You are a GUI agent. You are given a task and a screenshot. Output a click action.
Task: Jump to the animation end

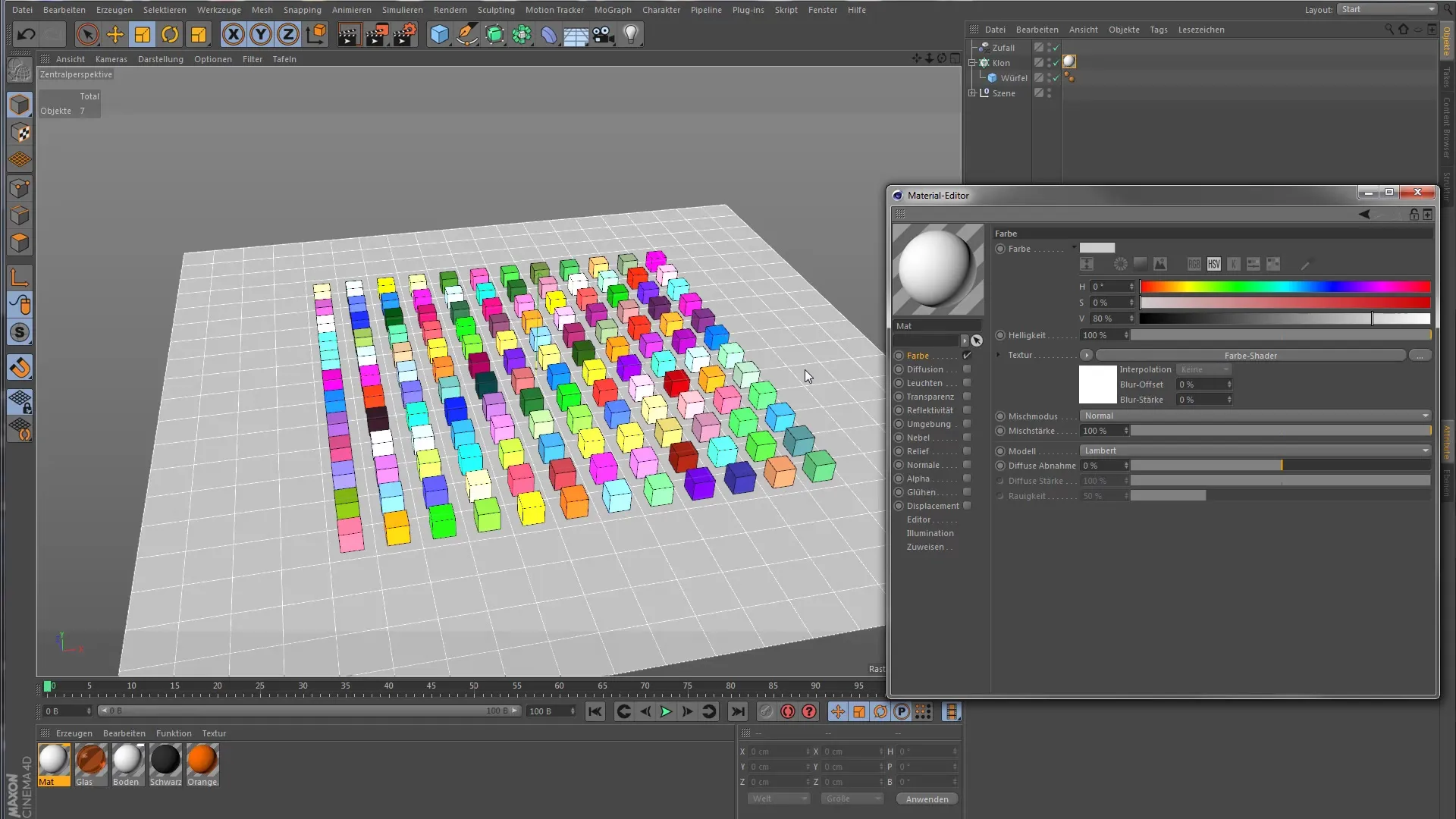point(737,711)
